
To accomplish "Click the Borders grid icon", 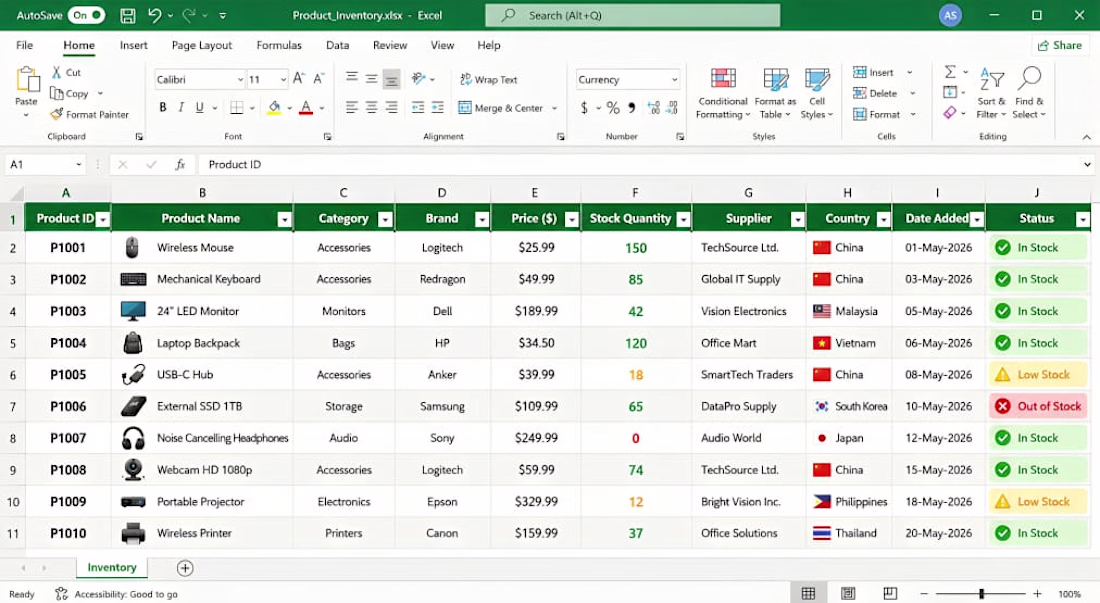I will point(236,107).
